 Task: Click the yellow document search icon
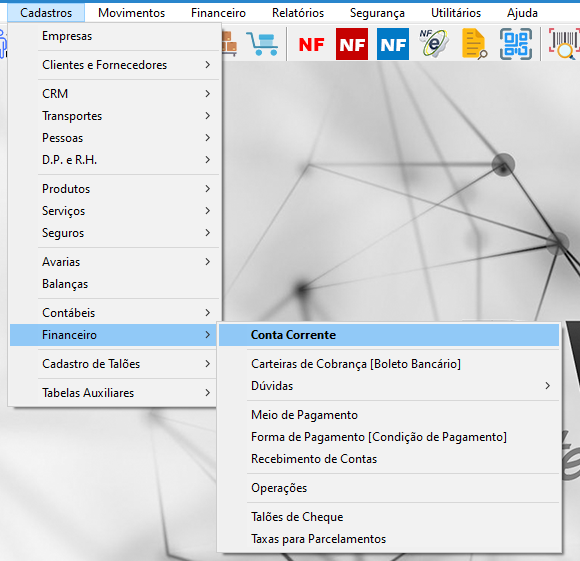[x=474, y=44]
